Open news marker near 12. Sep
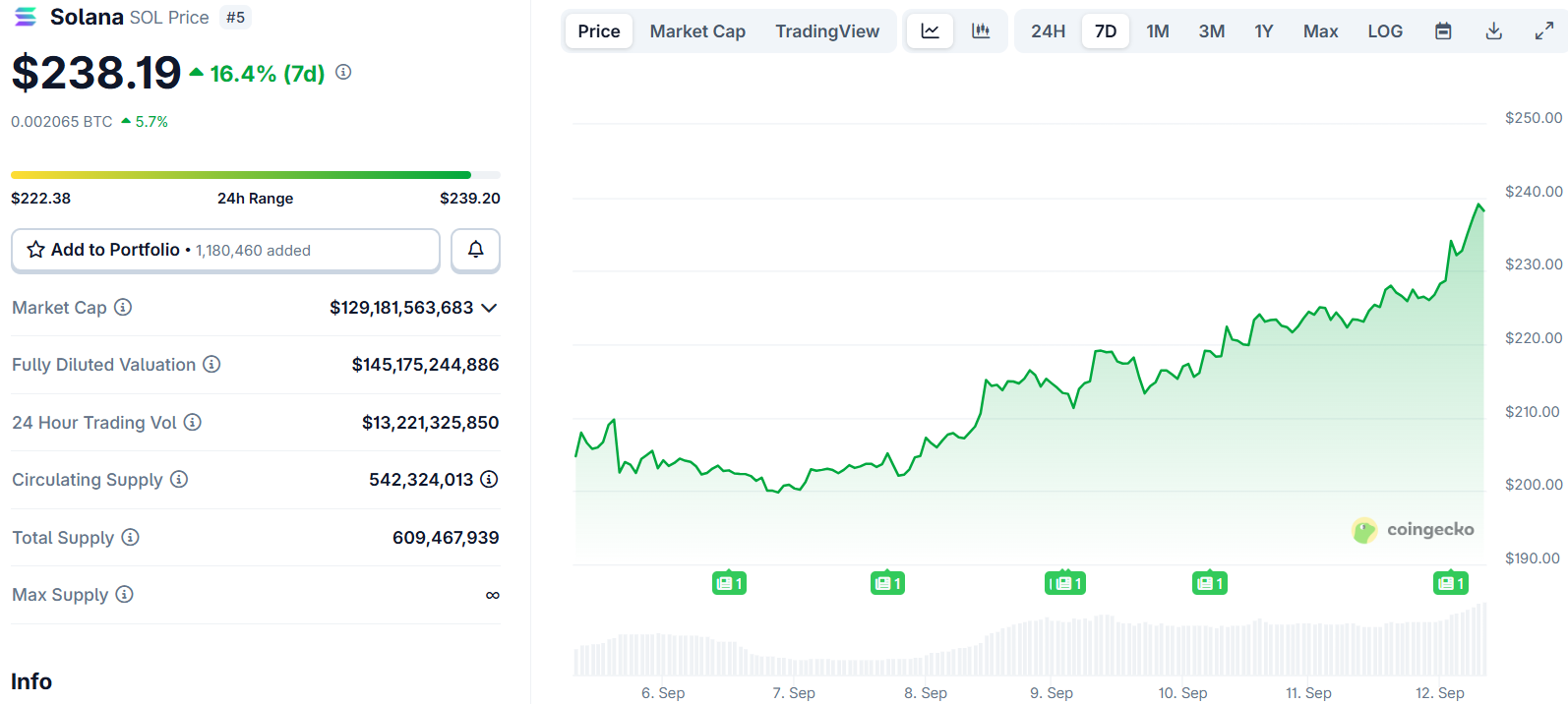 click(x=1450, y=583)
